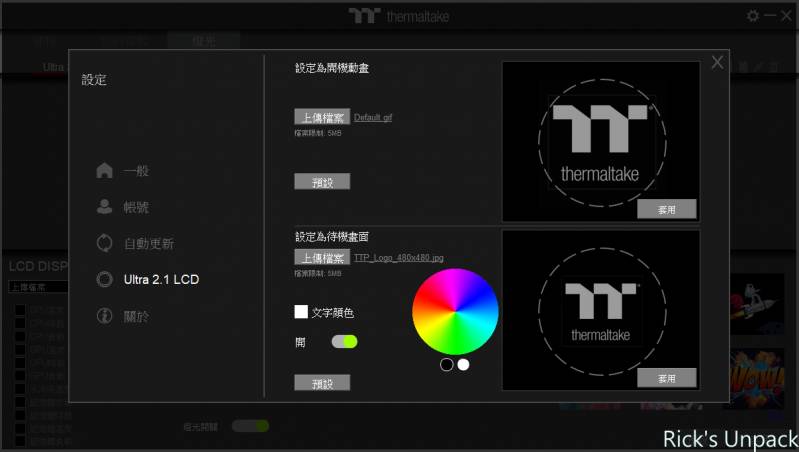Open the Default.gif file link
This screenshot has width=799, height=452.
click(x=373, y=117)
